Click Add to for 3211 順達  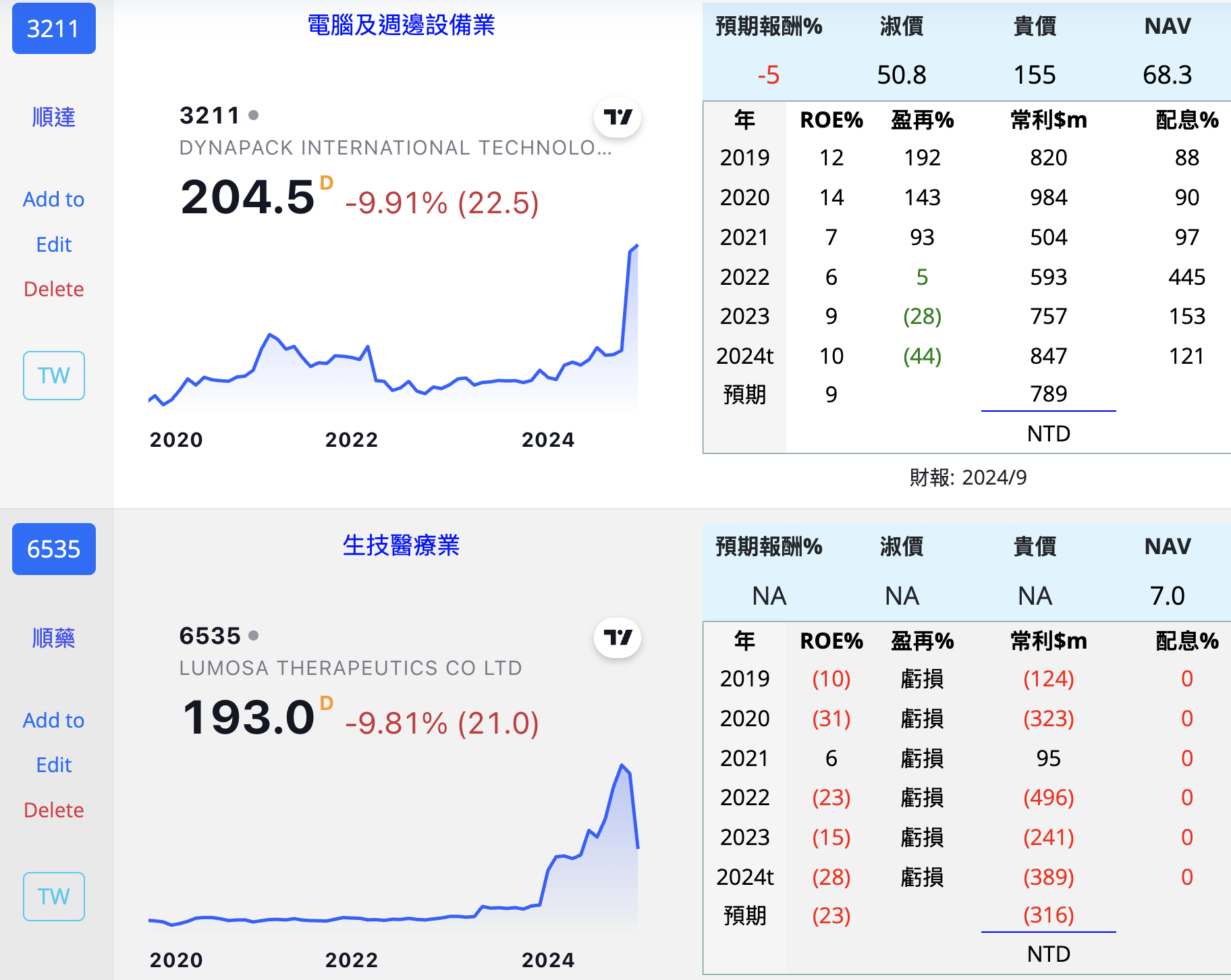point(54,199)
